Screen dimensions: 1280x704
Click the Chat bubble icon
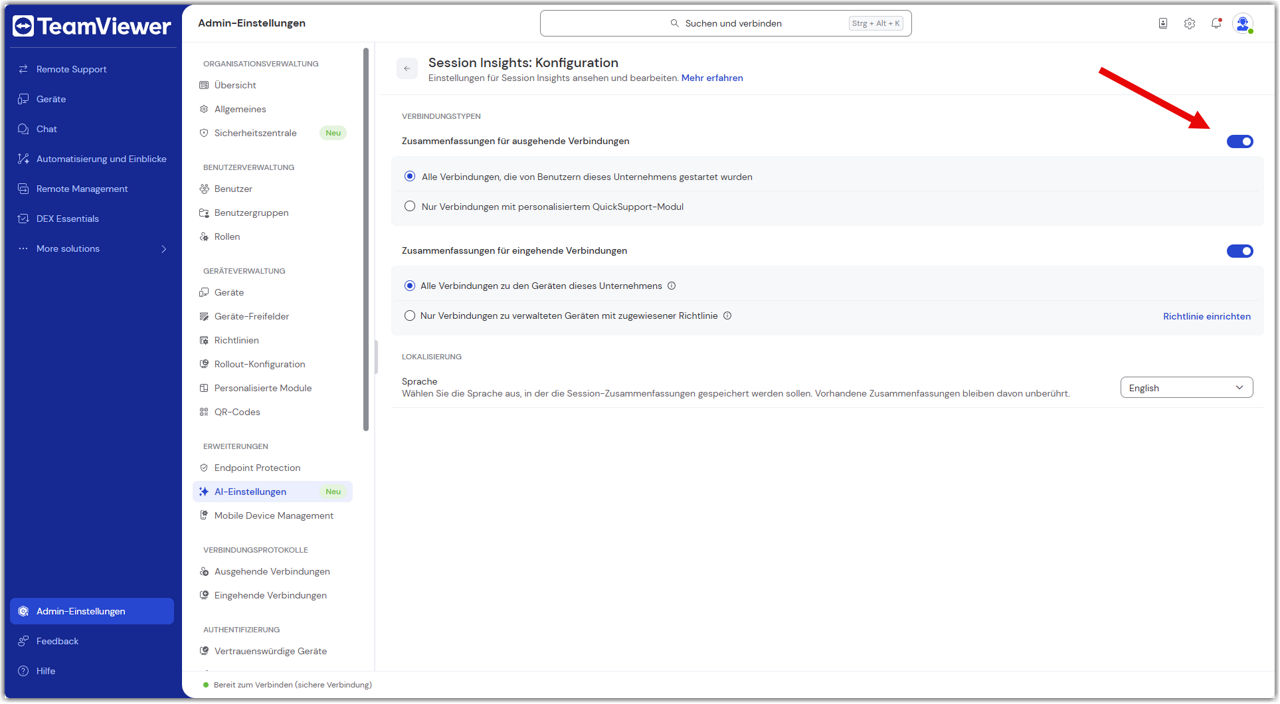24,129
